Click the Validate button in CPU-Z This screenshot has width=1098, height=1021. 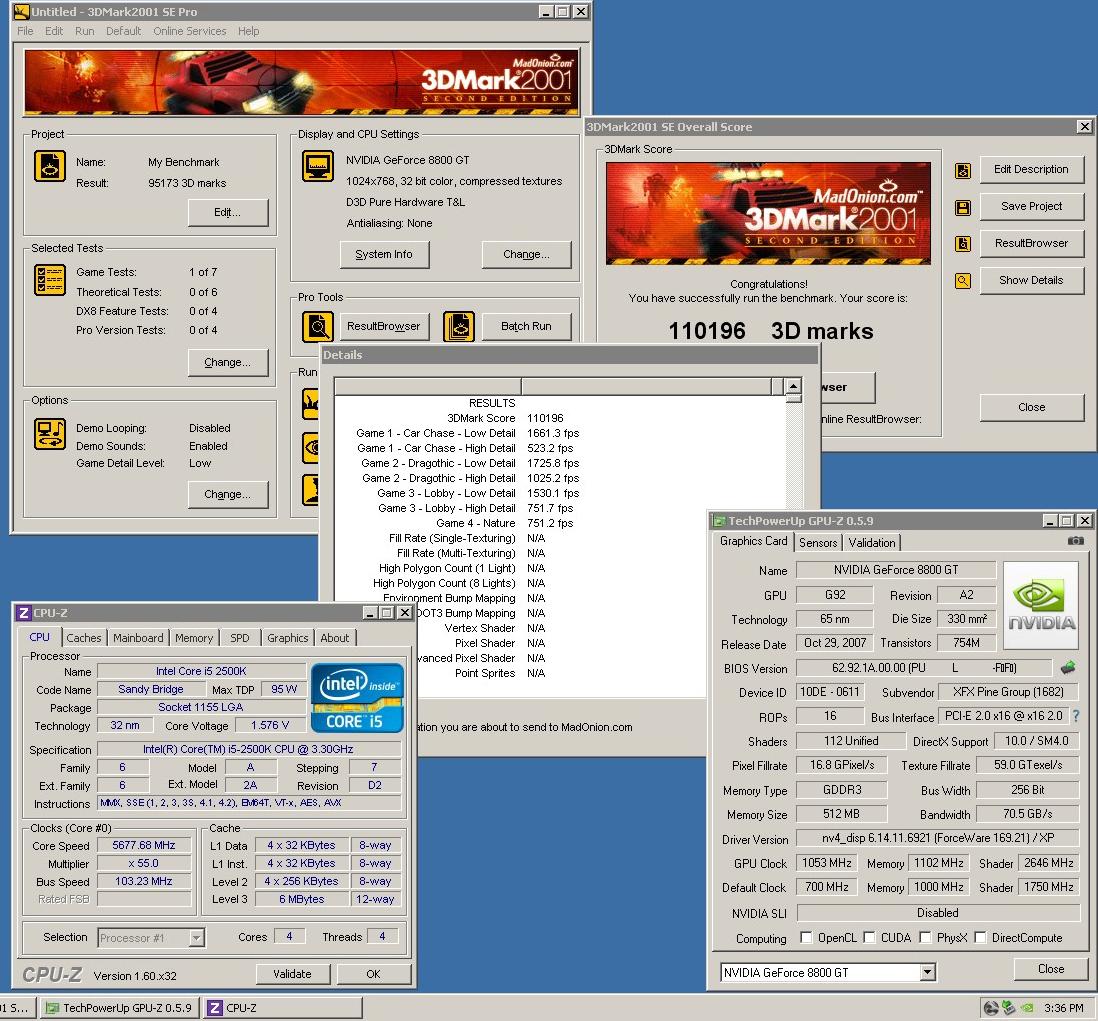tap(292, 974)
